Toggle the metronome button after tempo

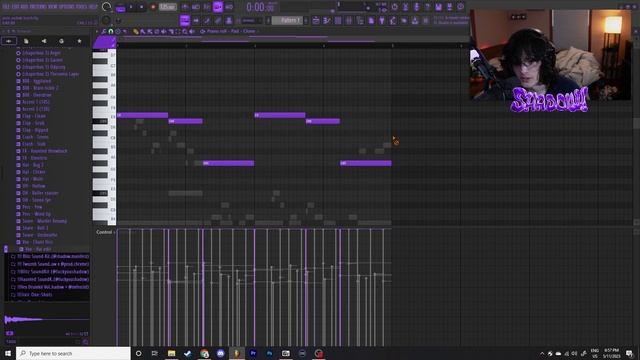[x=185, y=7]
